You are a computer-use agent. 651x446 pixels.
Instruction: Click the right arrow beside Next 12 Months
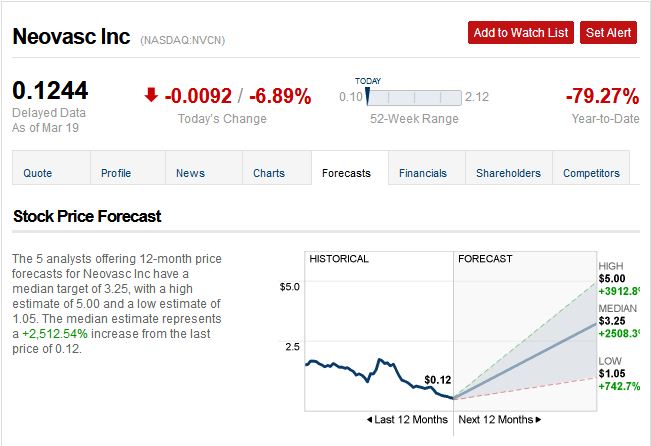coord(538,420)
